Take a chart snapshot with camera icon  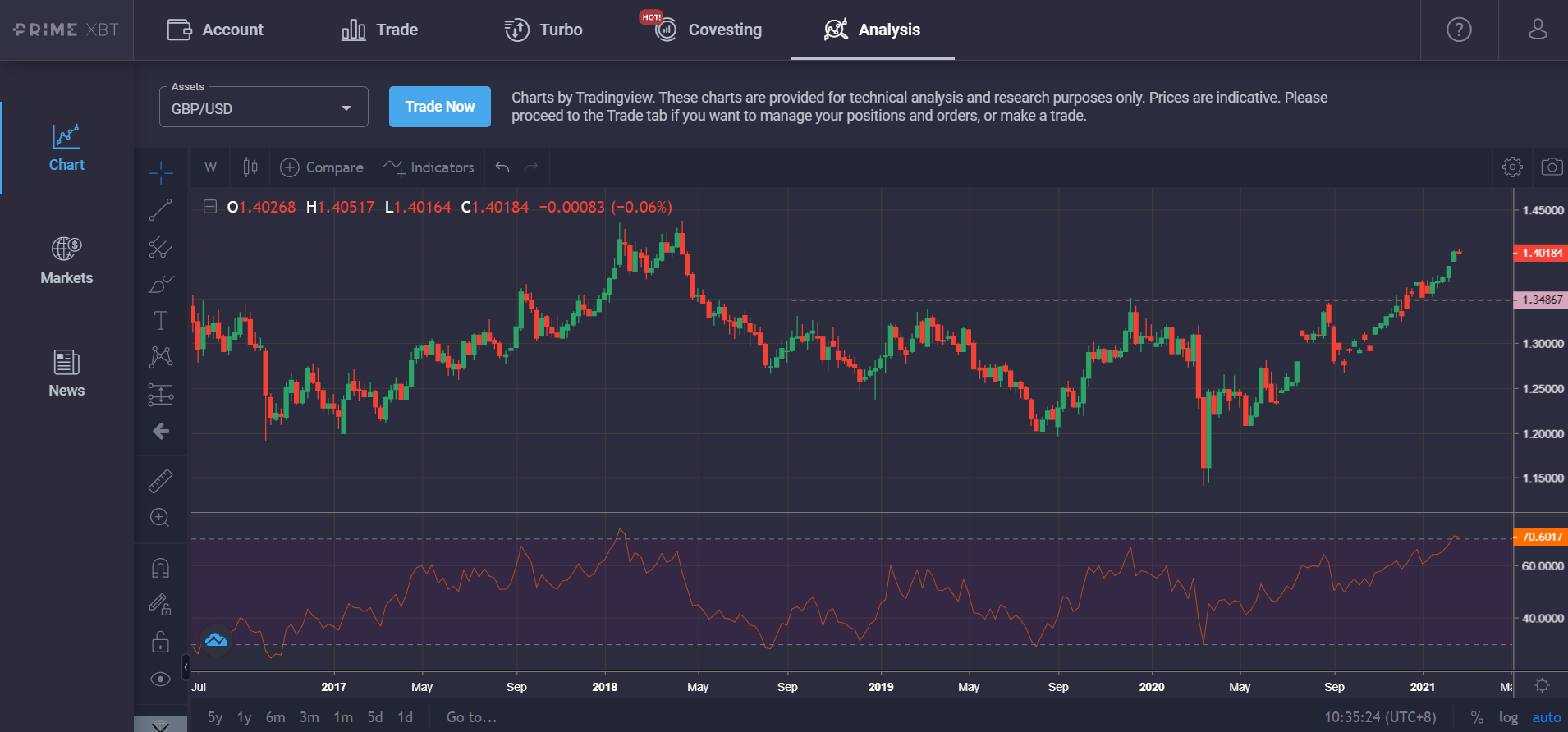point(1552,167)
